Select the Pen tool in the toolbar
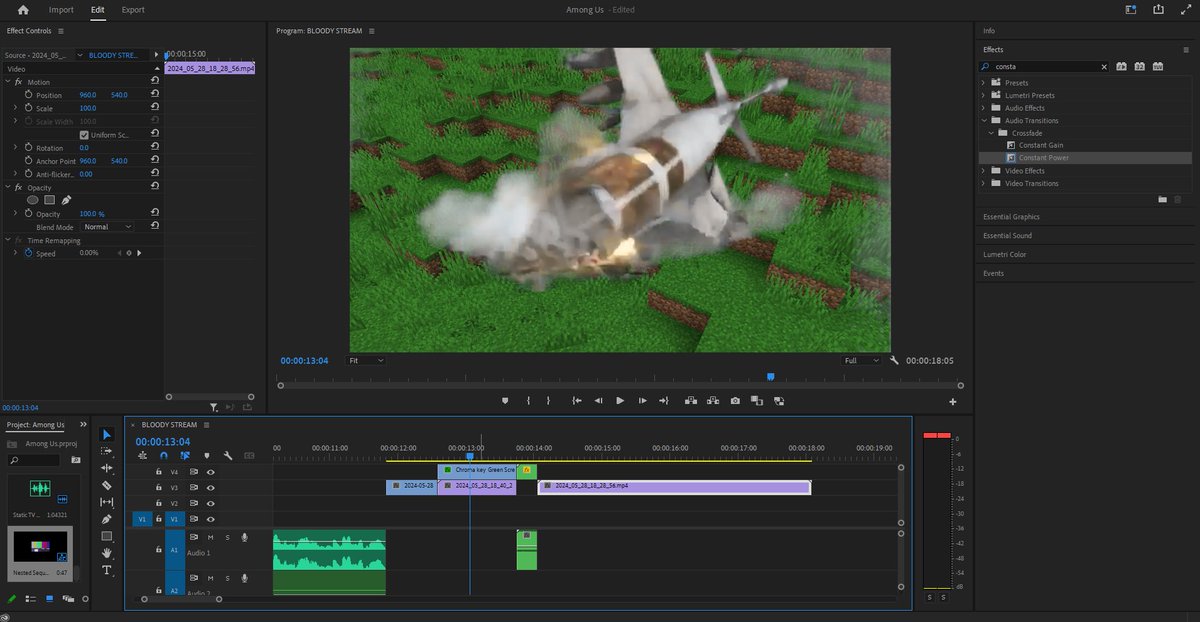 (x=107, y=519)
